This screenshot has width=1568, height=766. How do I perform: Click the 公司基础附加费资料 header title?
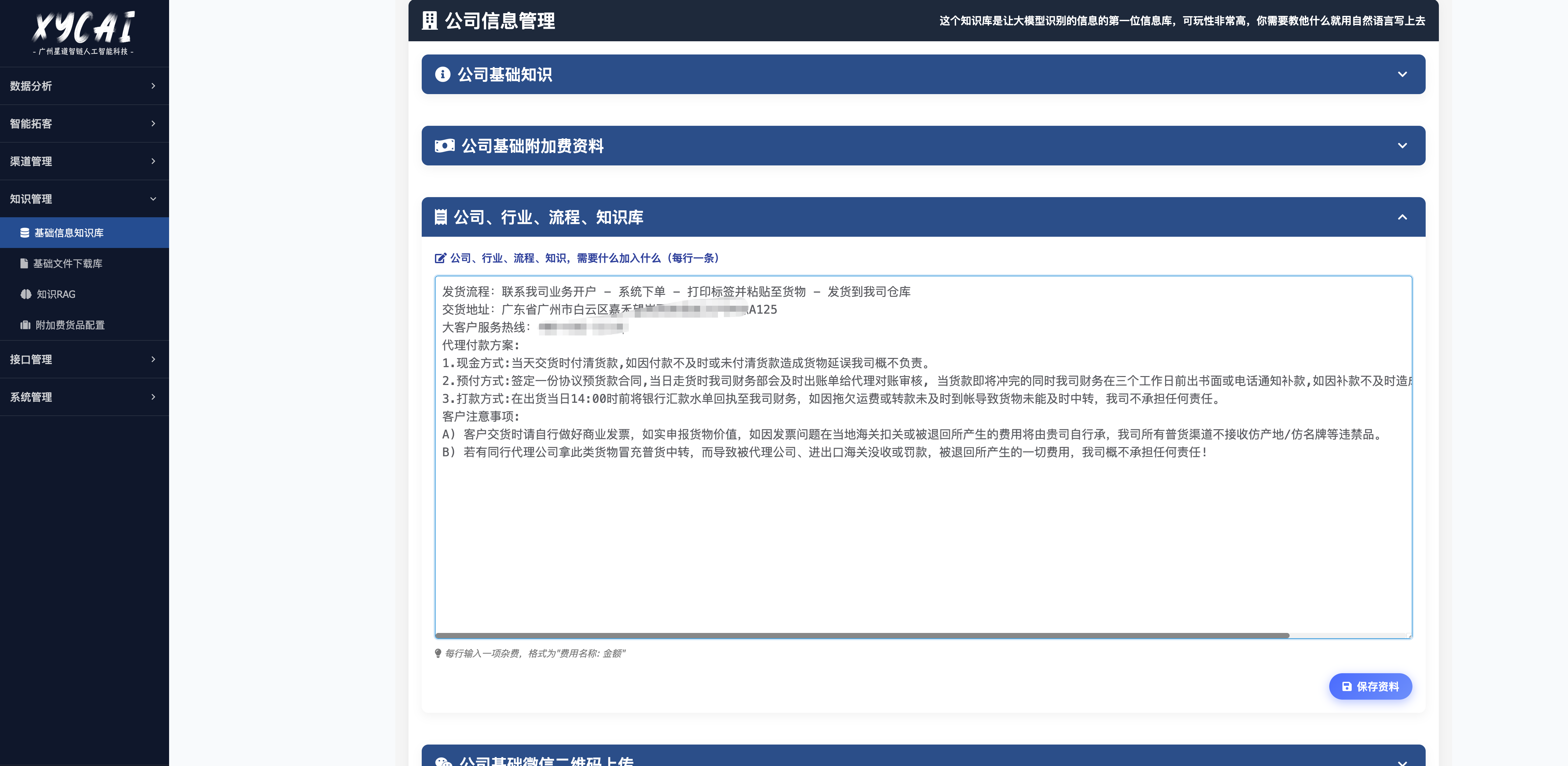click(533, 146)
